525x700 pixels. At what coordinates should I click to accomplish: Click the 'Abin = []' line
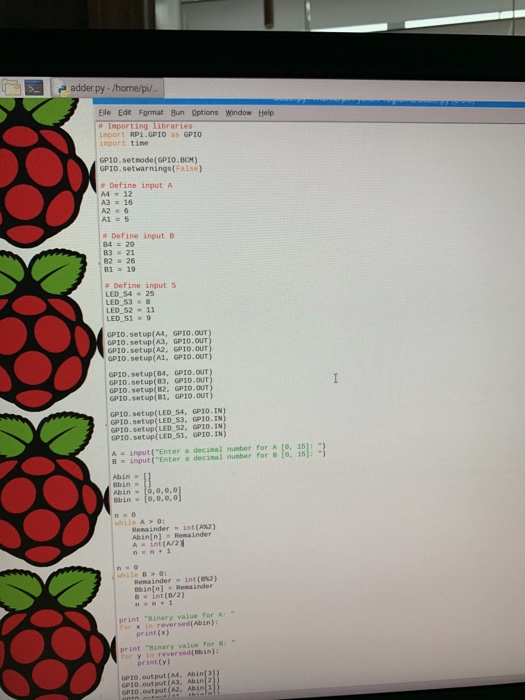click(x=132, y=476)
